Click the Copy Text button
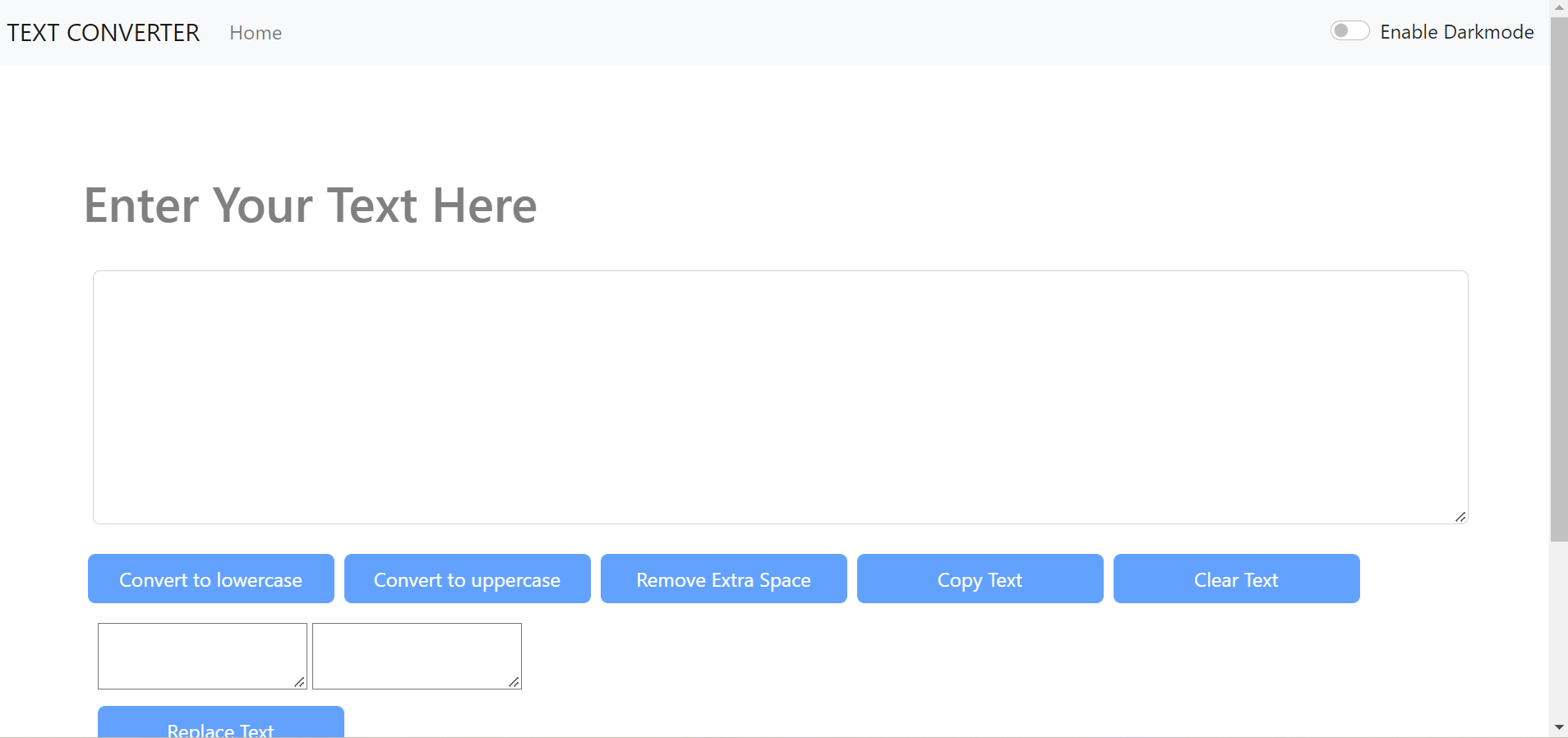 (x=980, y=579)
